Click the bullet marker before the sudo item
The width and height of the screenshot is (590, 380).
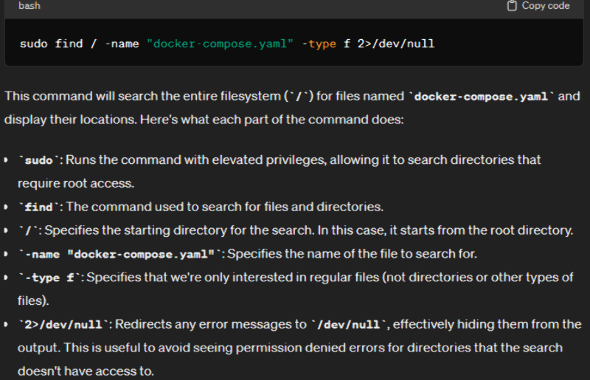click(6, 160)
